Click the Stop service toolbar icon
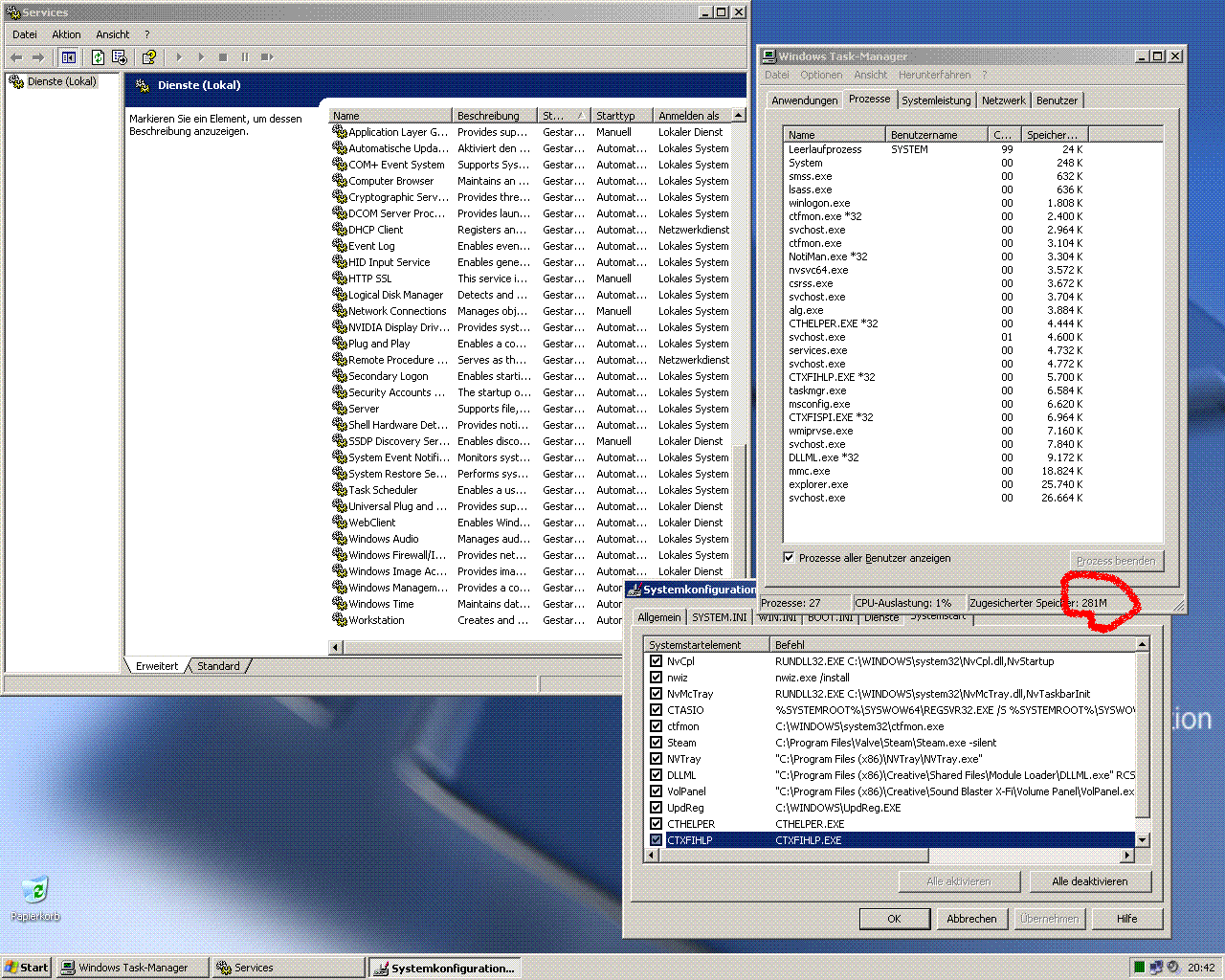Screen dimensions: 1225x980 pos(223,57)
